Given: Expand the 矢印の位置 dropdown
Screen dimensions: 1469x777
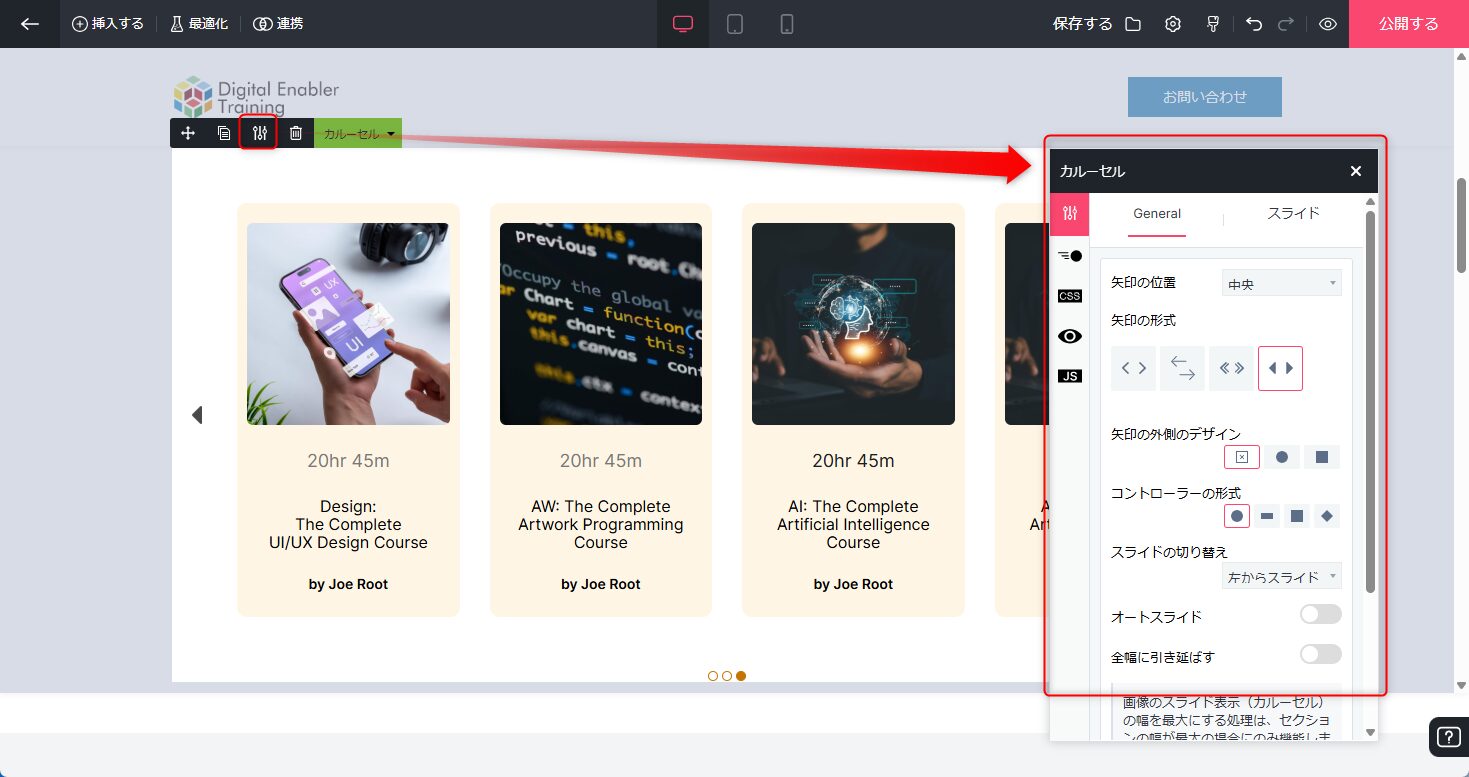Looking at the screenshot, I should click(x=1281, y=284).
